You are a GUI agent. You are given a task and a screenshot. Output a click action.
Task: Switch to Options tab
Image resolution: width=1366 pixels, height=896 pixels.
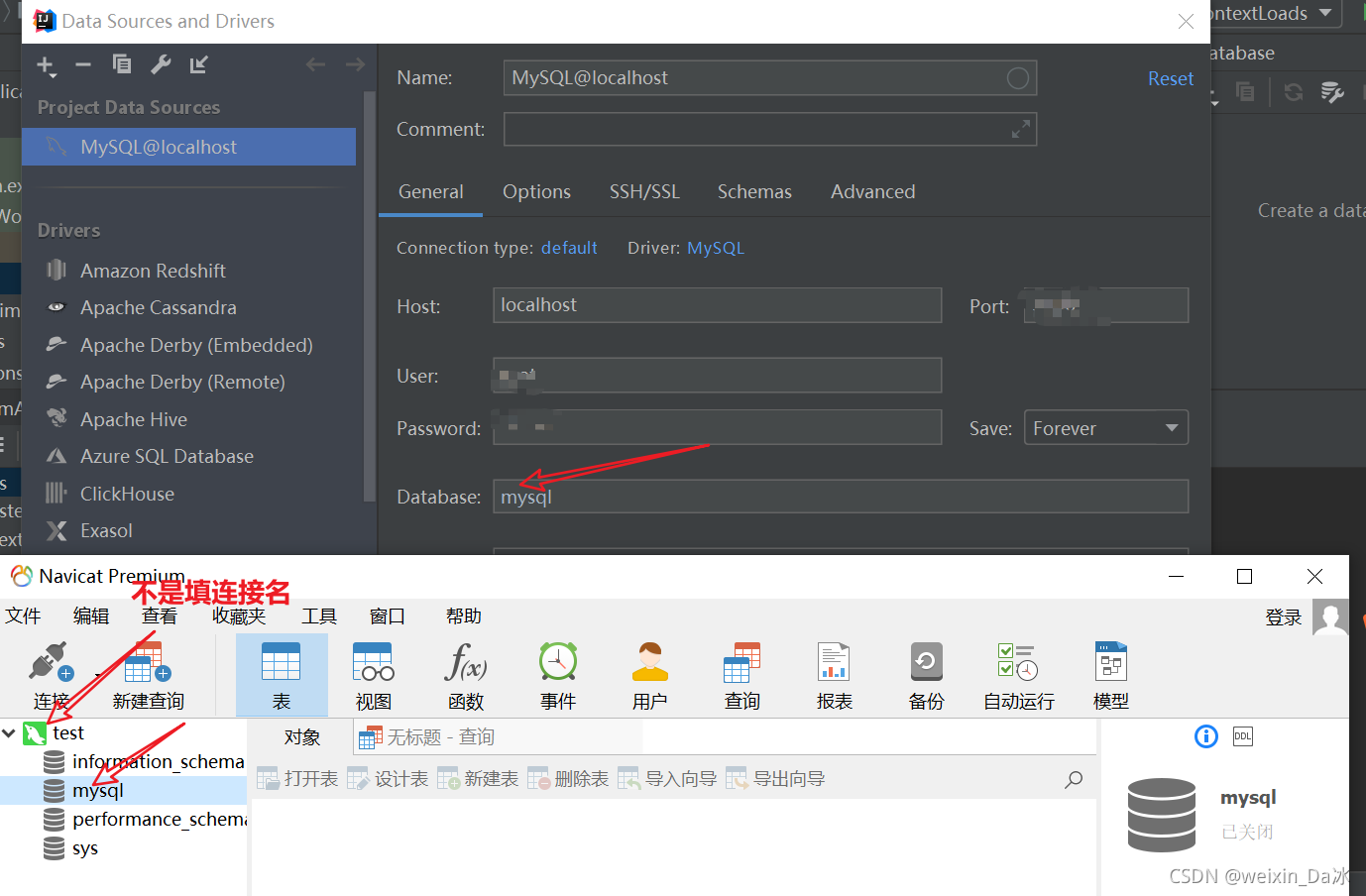536,192
